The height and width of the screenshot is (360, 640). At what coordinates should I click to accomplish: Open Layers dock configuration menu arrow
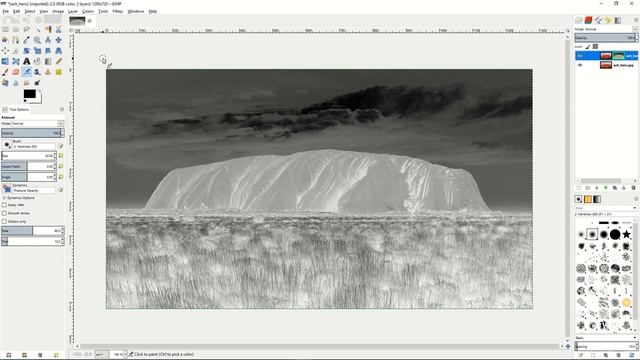pos(636,20)
